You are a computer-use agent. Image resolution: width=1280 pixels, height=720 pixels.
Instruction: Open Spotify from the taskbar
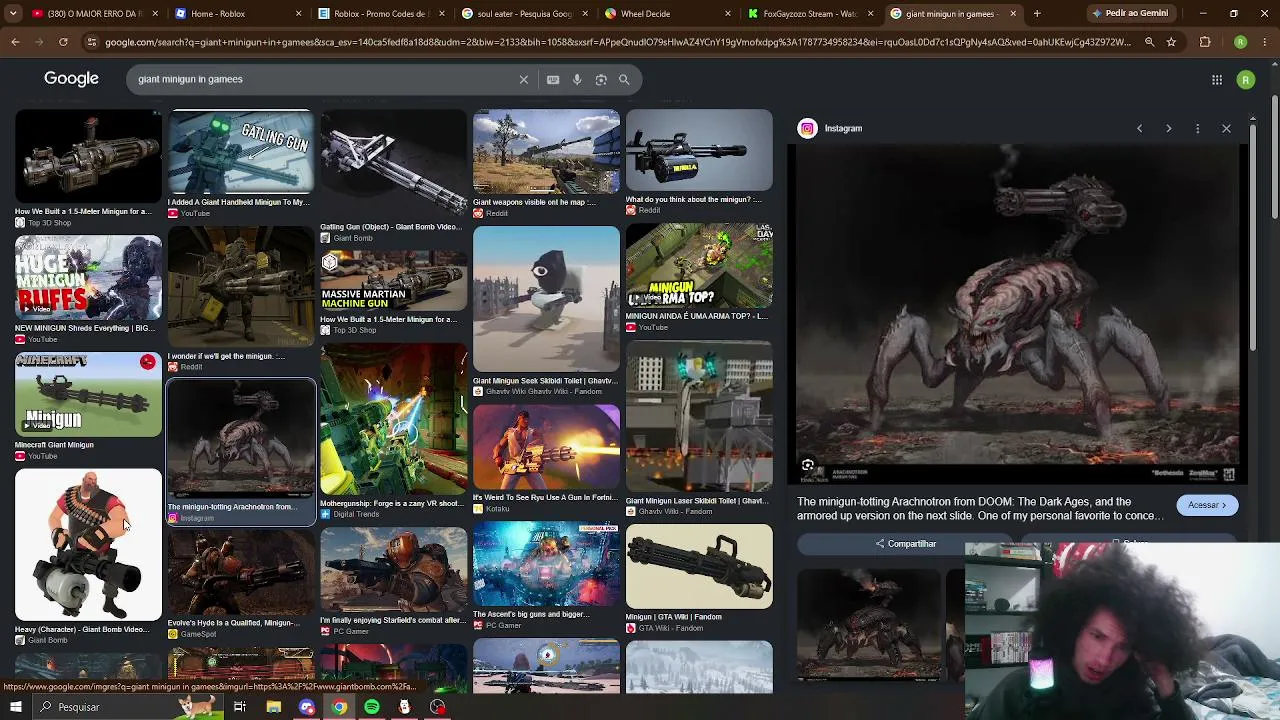pyautogui.click(x=372, y=707)
